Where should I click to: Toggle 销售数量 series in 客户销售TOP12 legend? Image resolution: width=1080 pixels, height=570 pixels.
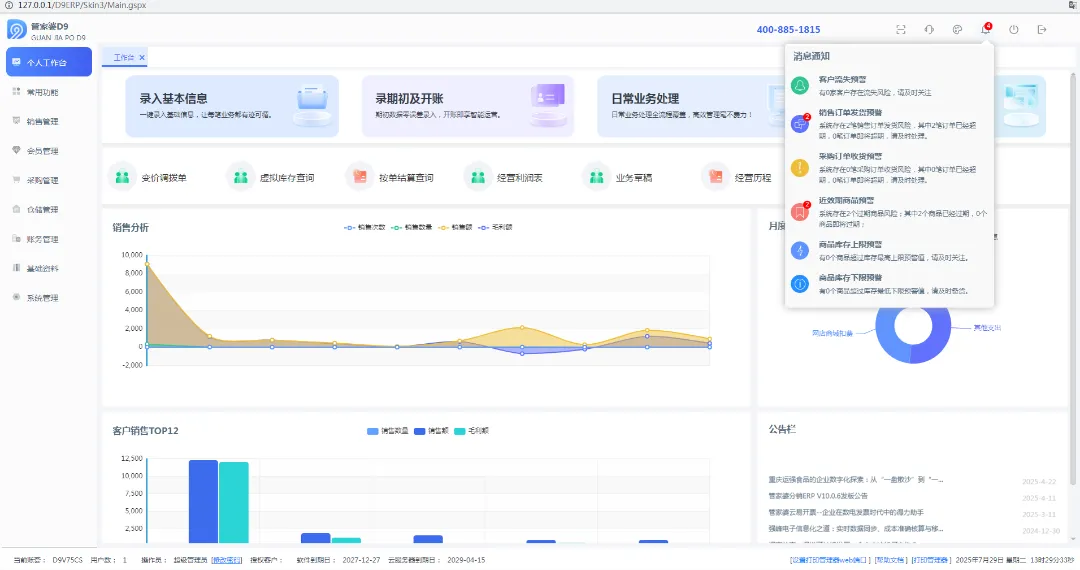388,431
